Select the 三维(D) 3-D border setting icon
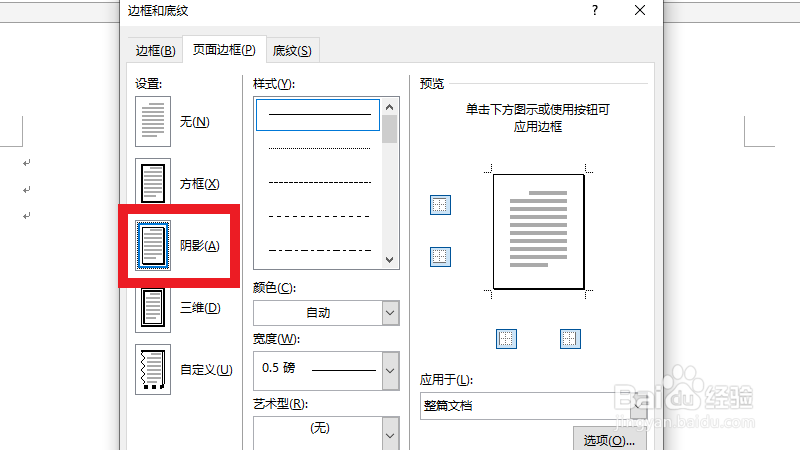Viewport: 800px width, 450px height. coord(153,308)
